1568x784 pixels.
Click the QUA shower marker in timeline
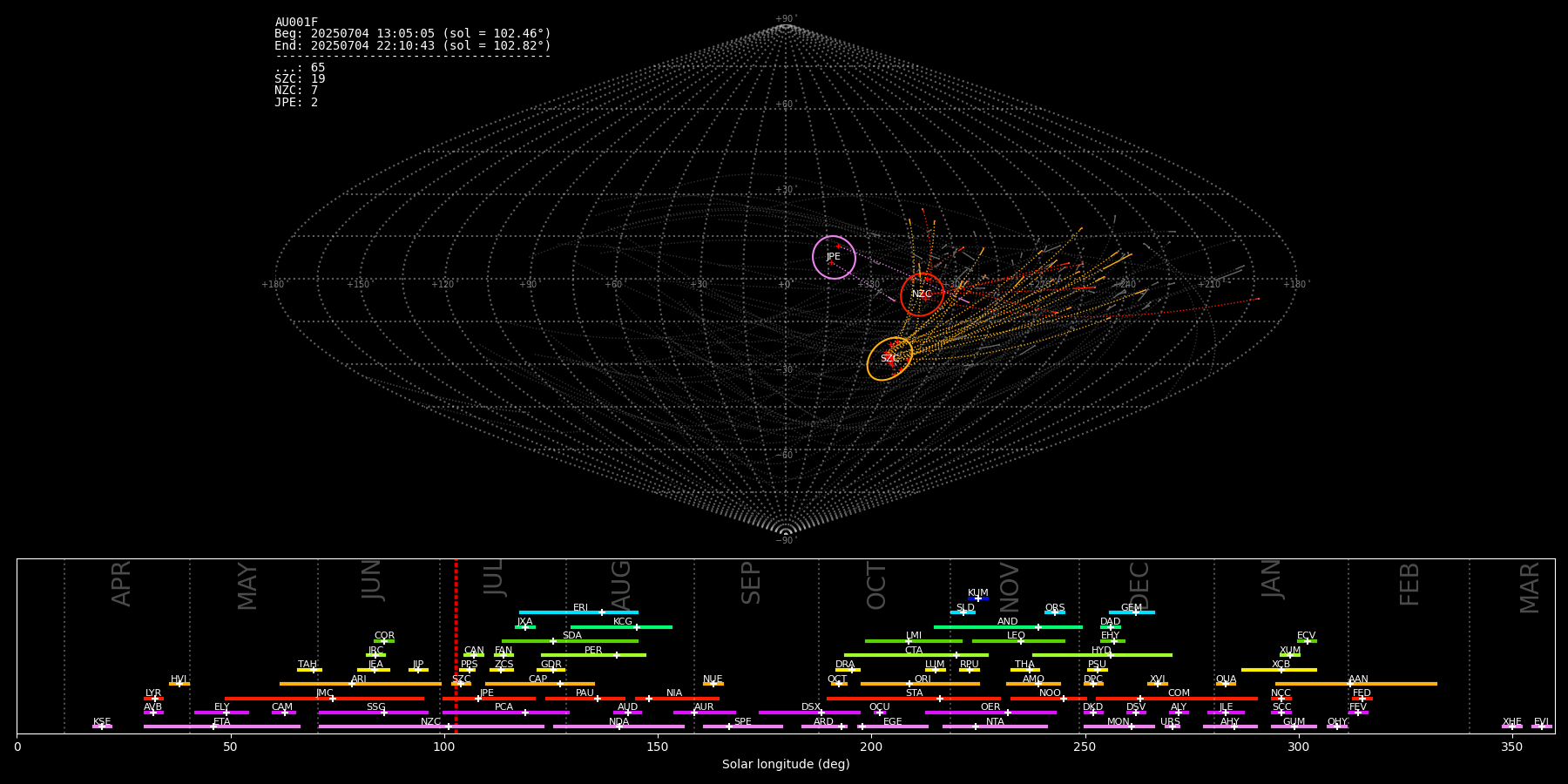tap(1226, 684)
